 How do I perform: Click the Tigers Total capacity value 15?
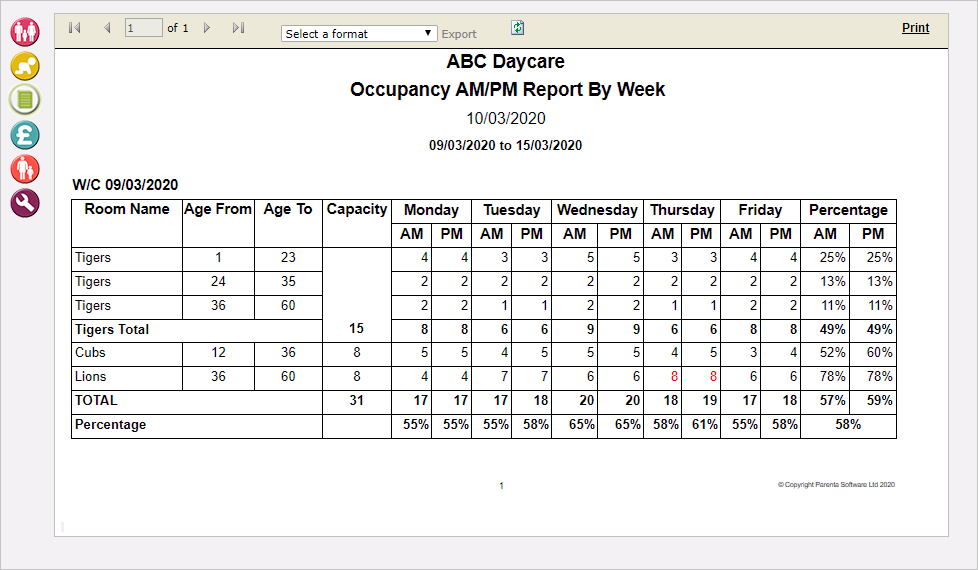pos(356,329)
